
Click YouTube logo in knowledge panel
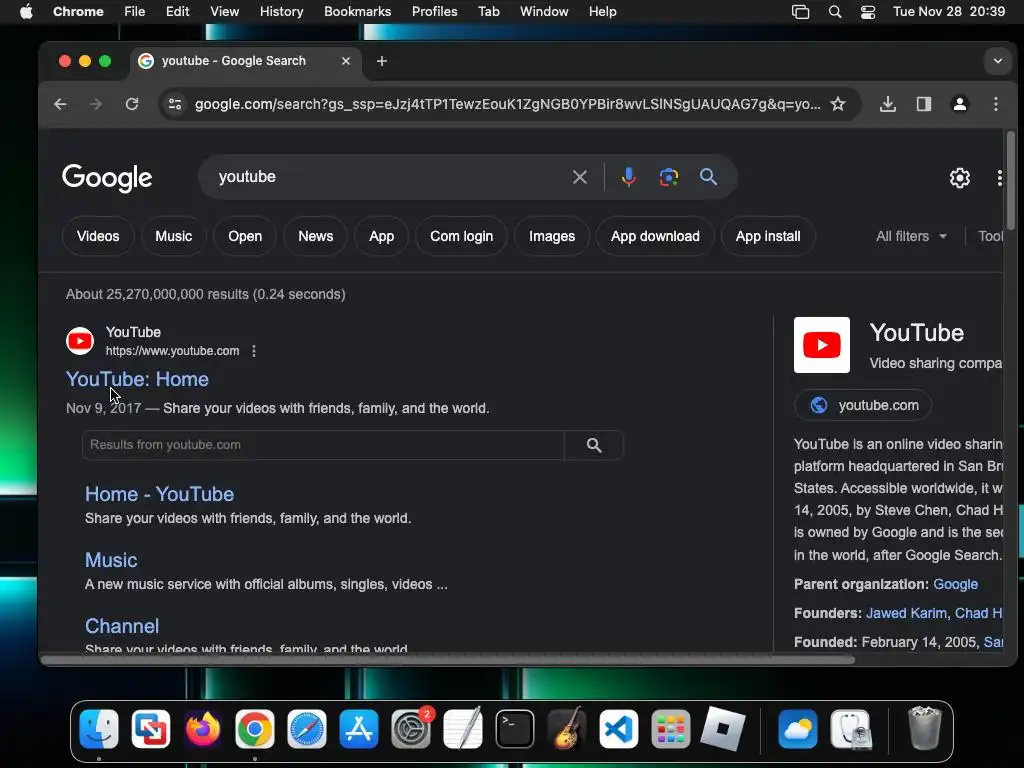pos(822,345)
